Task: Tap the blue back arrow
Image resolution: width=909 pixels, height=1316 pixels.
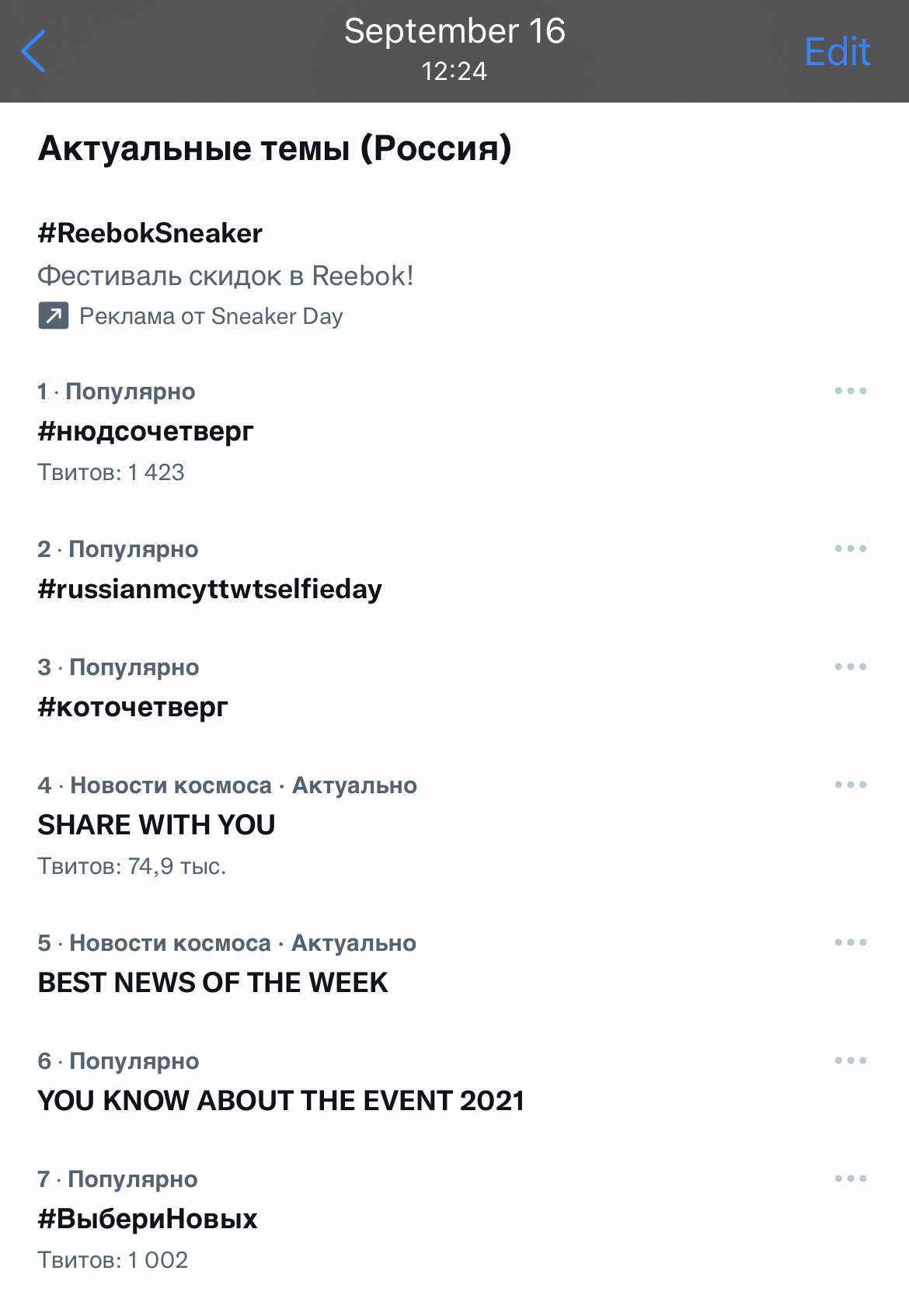Action: (x=33, y=51)
